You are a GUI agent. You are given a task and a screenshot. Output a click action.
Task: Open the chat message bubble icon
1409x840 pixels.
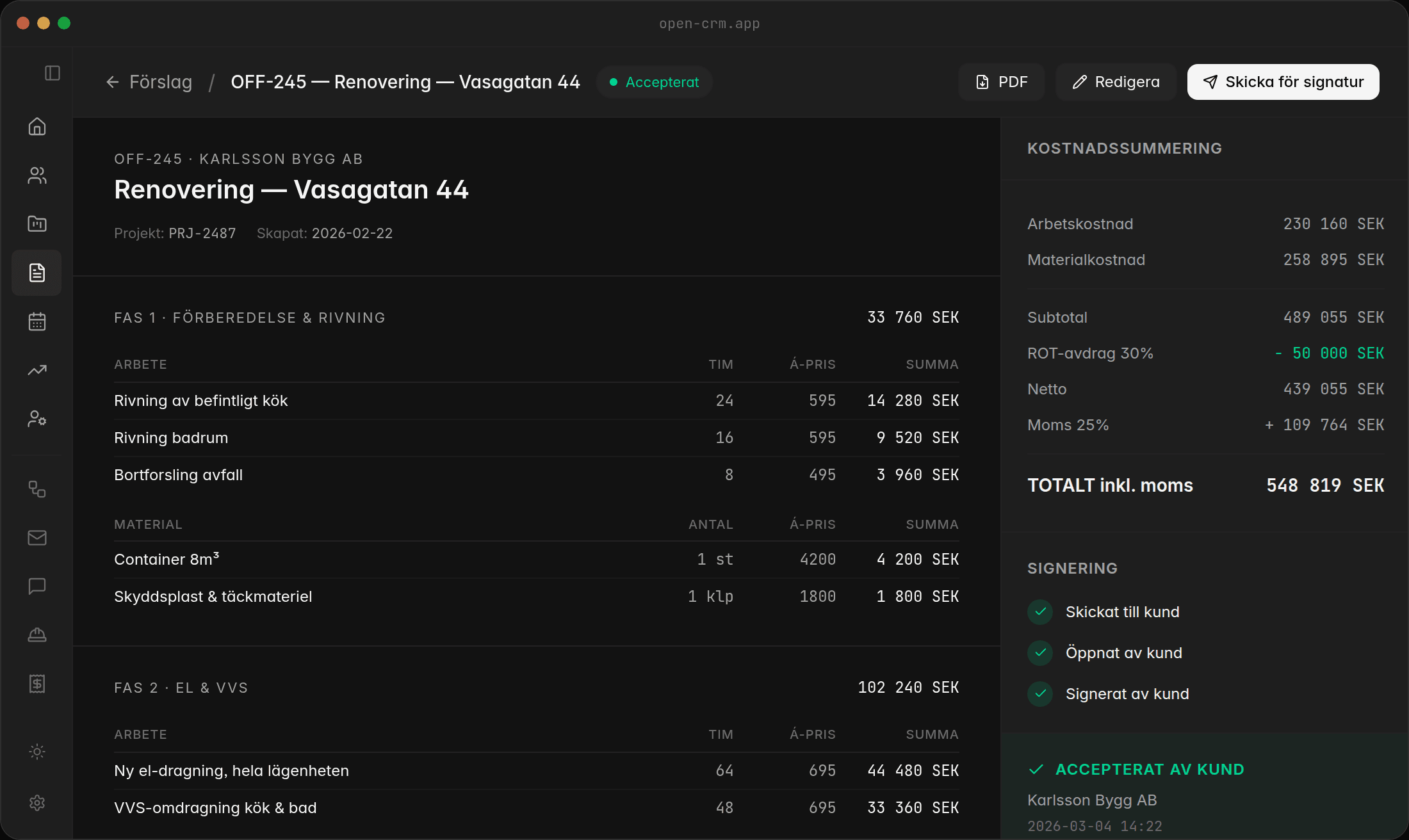[x=37, y=586]
